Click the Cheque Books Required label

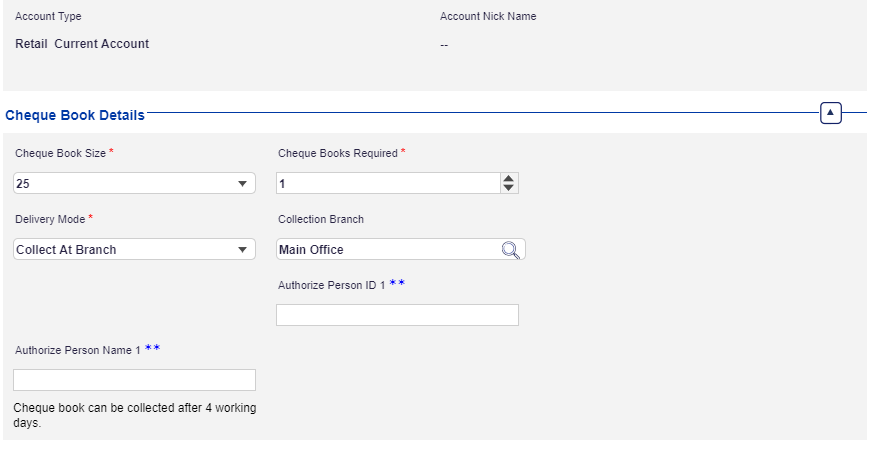337,153
